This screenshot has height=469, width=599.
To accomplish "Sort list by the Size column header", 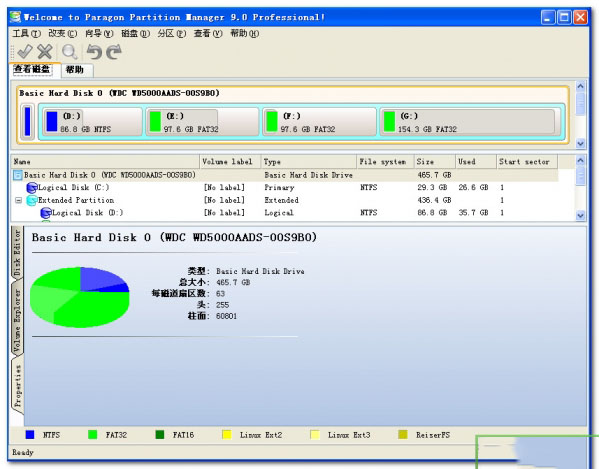I will (434, 162).
